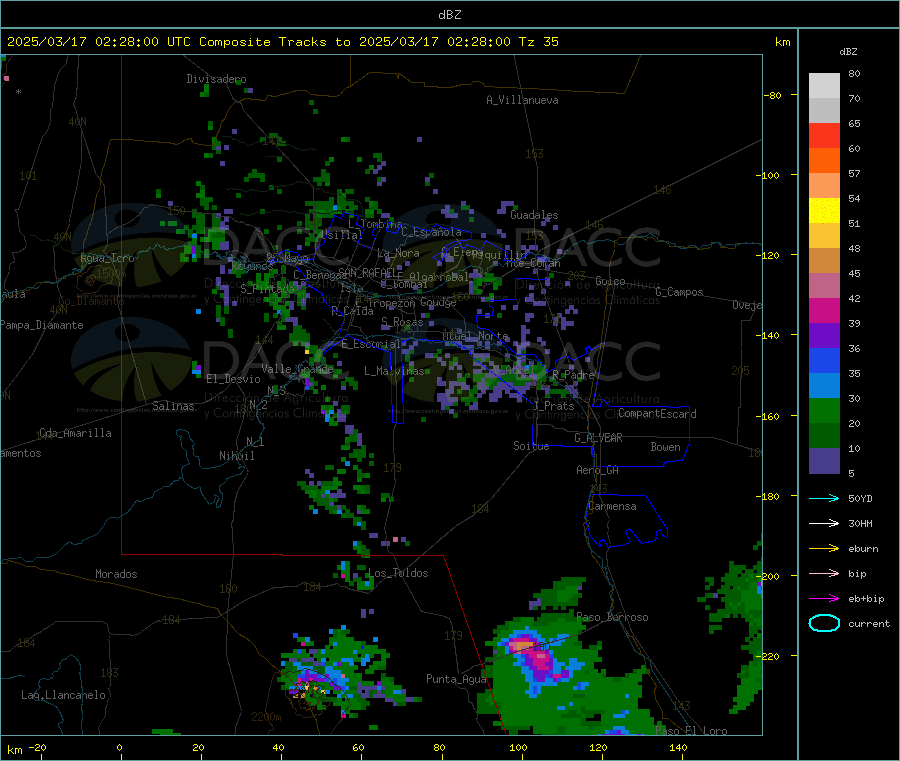Image resolution: width=900 pixels, height=761 pixels.
Task: Click the '100' tick on horizontal km axis
Action: (x=518, y=747)
